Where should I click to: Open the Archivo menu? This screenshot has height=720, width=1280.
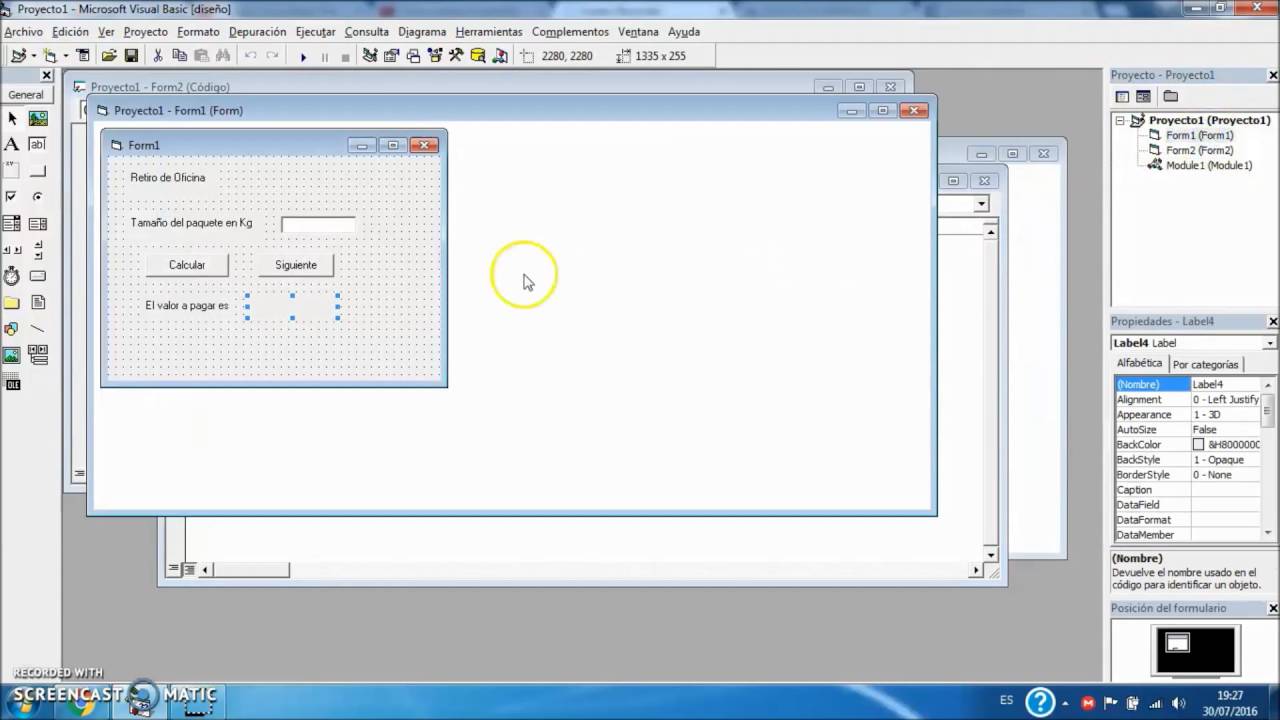click(24, 32)
